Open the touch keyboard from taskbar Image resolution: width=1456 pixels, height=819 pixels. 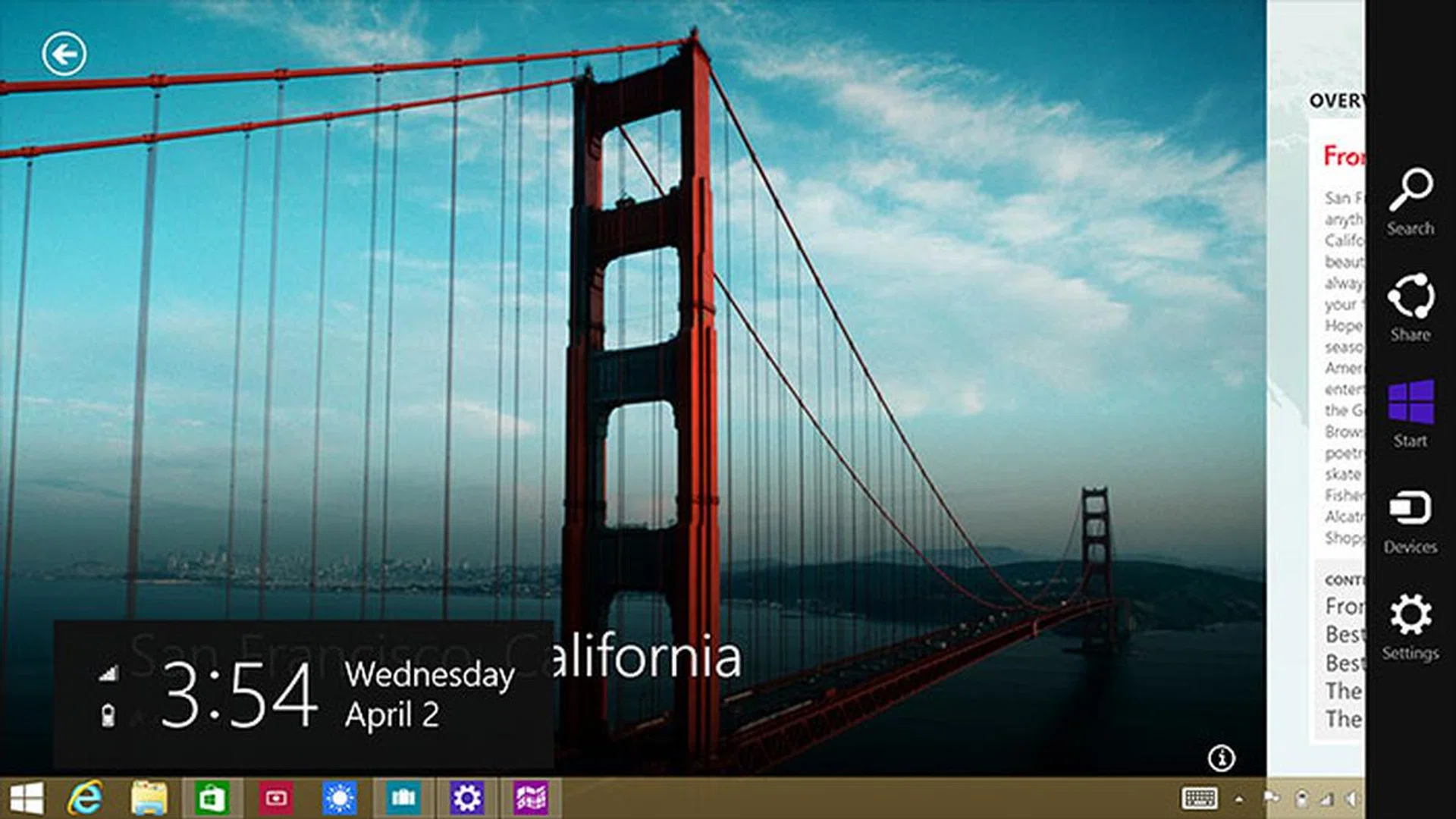click(1200, 799)
